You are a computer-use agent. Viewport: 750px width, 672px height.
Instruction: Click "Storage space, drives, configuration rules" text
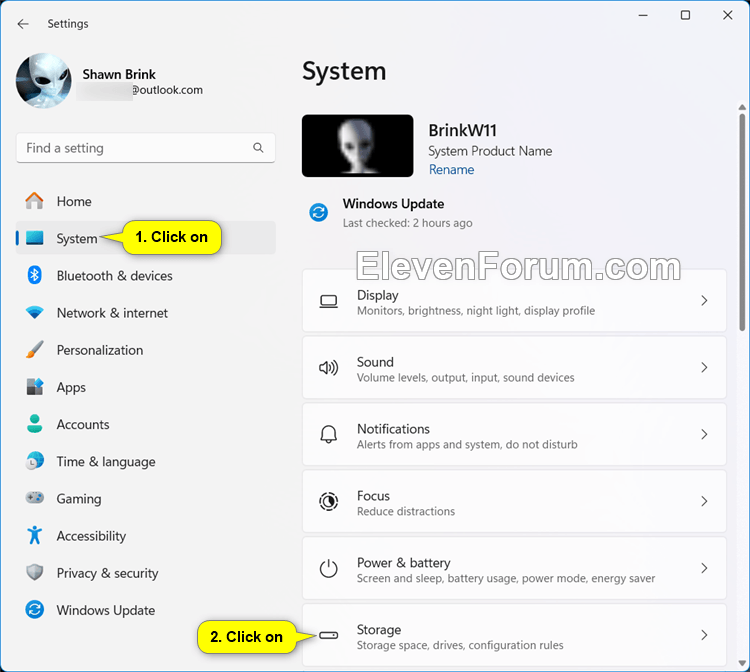pyautogui.click(x=460, y=645)
